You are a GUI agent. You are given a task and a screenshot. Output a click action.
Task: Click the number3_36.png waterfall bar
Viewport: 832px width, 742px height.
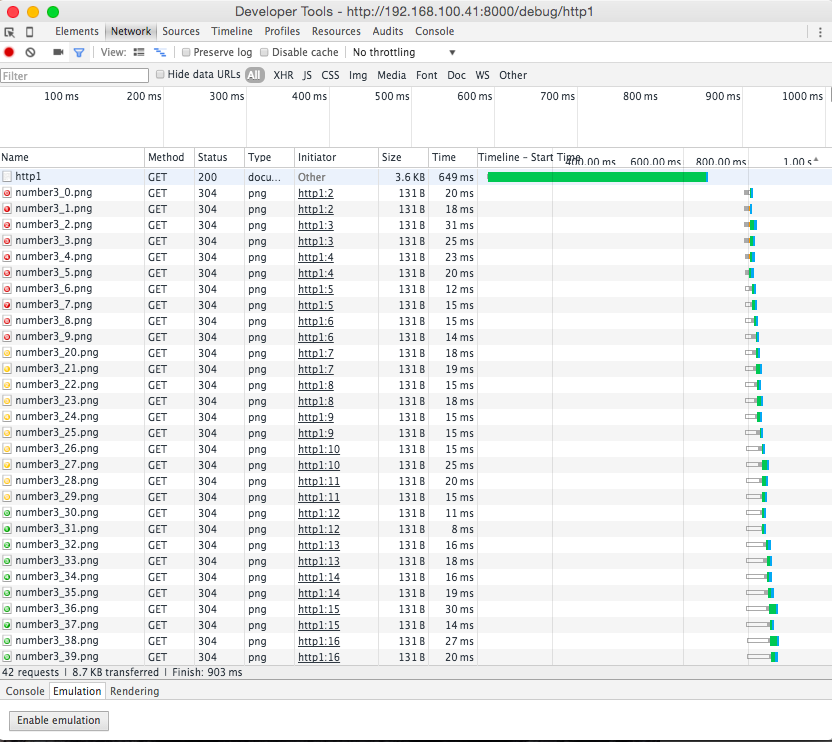pos(762,609)
